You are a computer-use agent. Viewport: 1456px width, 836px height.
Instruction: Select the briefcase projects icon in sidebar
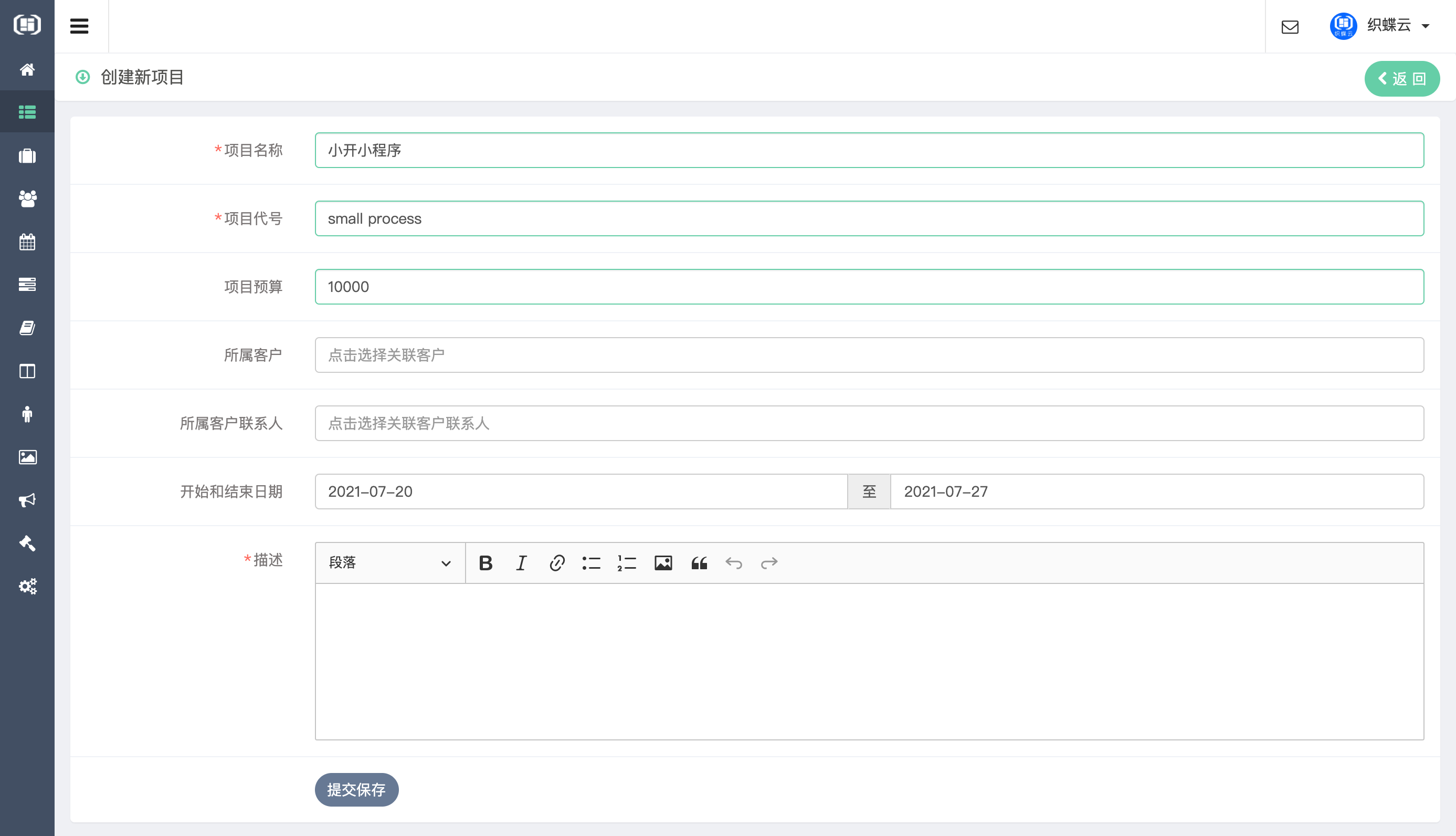(27, 155)
